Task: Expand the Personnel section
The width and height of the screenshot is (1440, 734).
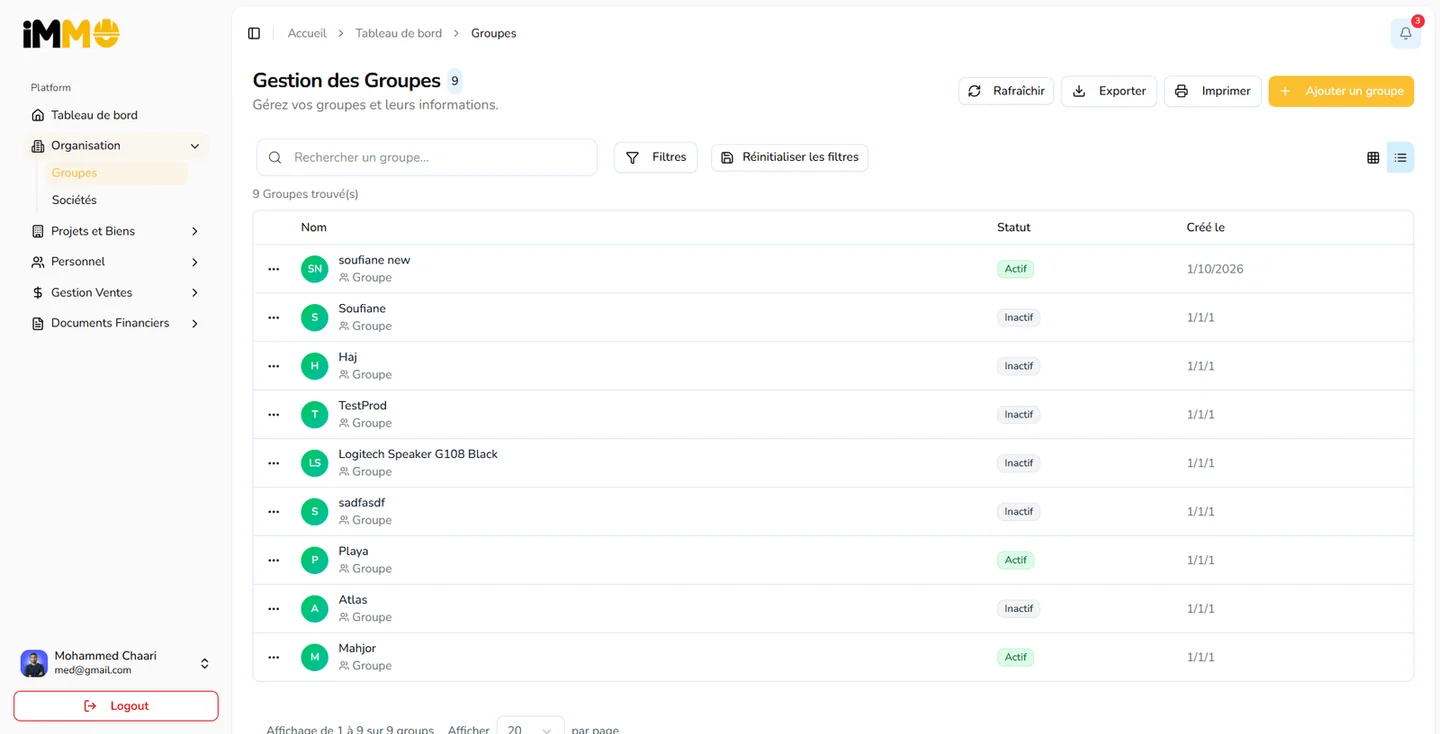Action: click(x=116, y=262)
